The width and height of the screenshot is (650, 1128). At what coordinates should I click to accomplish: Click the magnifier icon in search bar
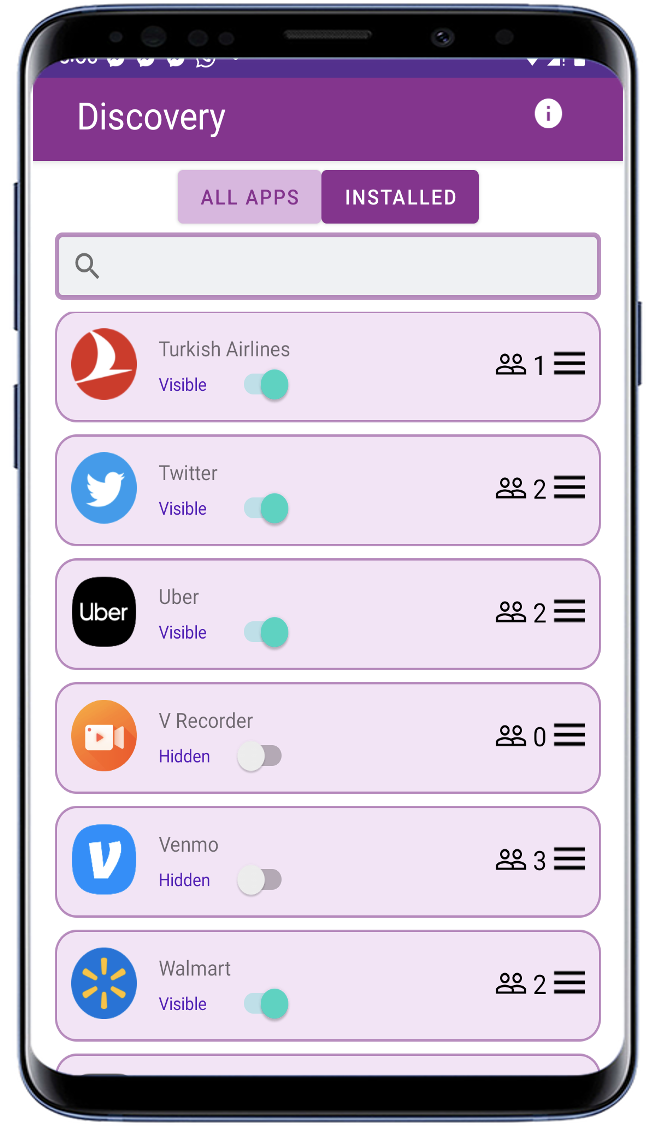(x=87, y=265)
